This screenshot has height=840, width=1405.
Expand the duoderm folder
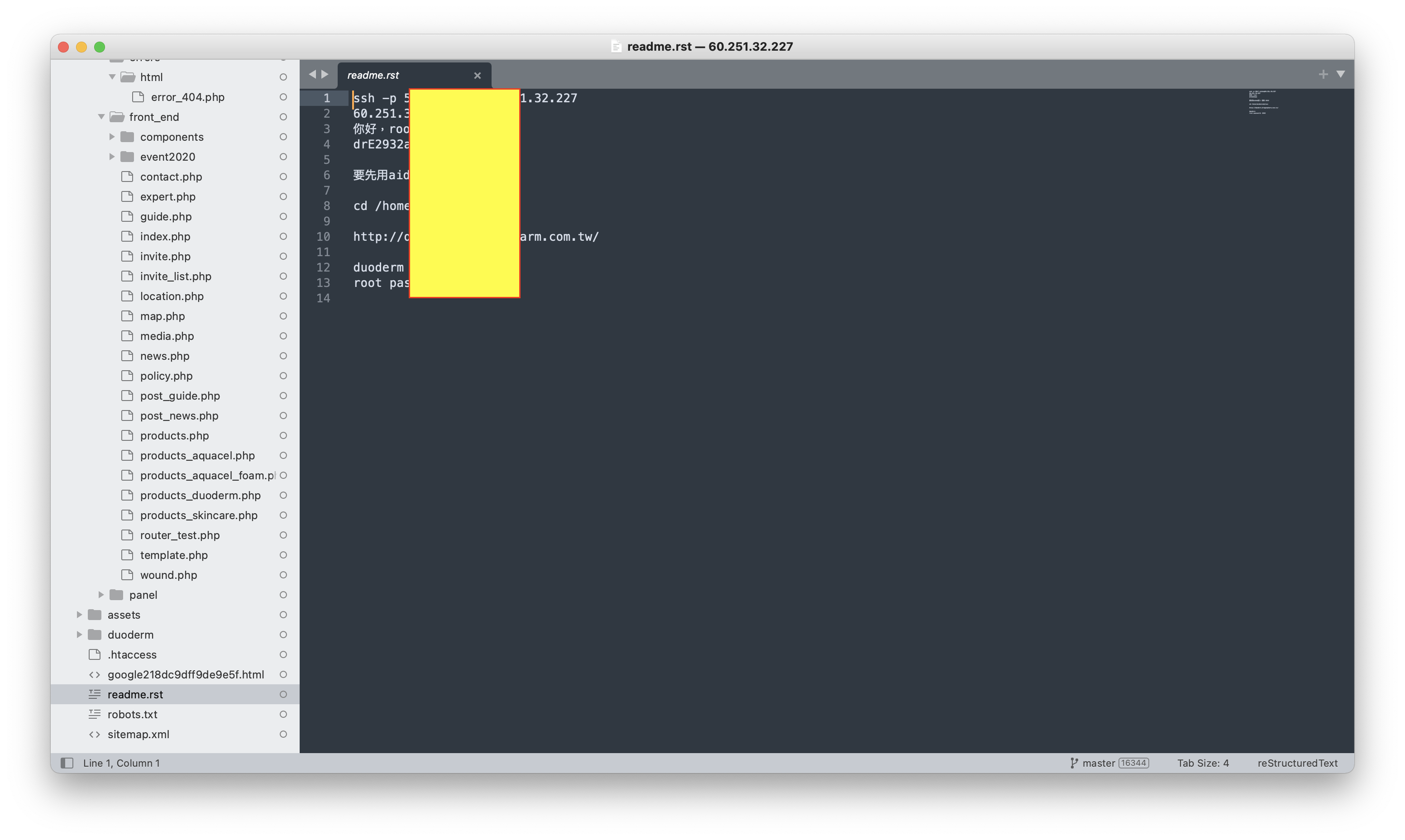(80, 634)
